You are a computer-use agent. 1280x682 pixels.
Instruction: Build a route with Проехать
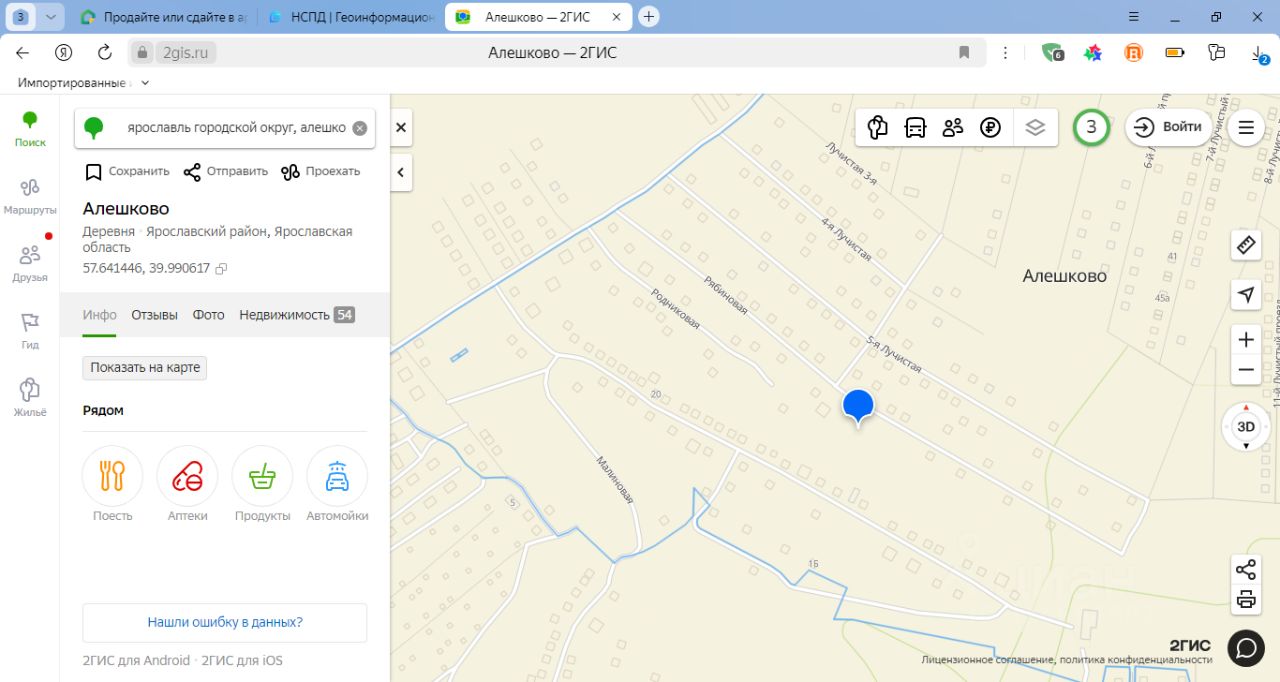point(320,172)
